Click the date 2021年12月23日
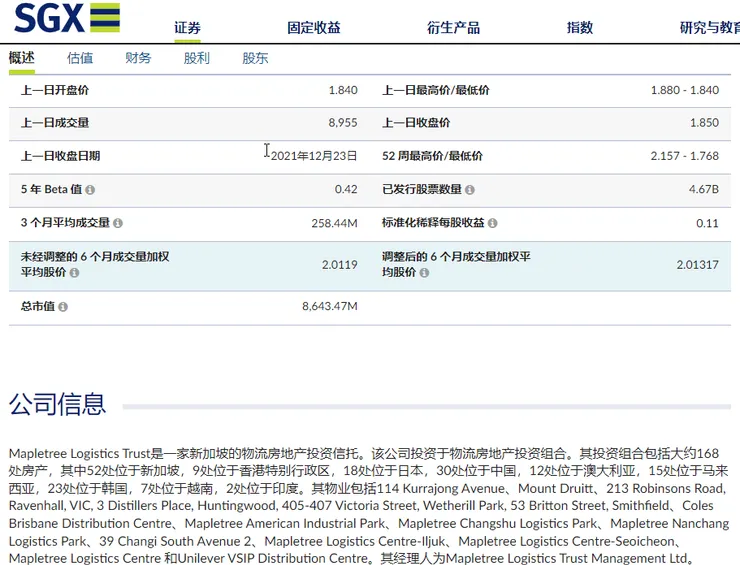Image resolution: width=740 pixels, height=565 pixels. [x=314, y=156]
